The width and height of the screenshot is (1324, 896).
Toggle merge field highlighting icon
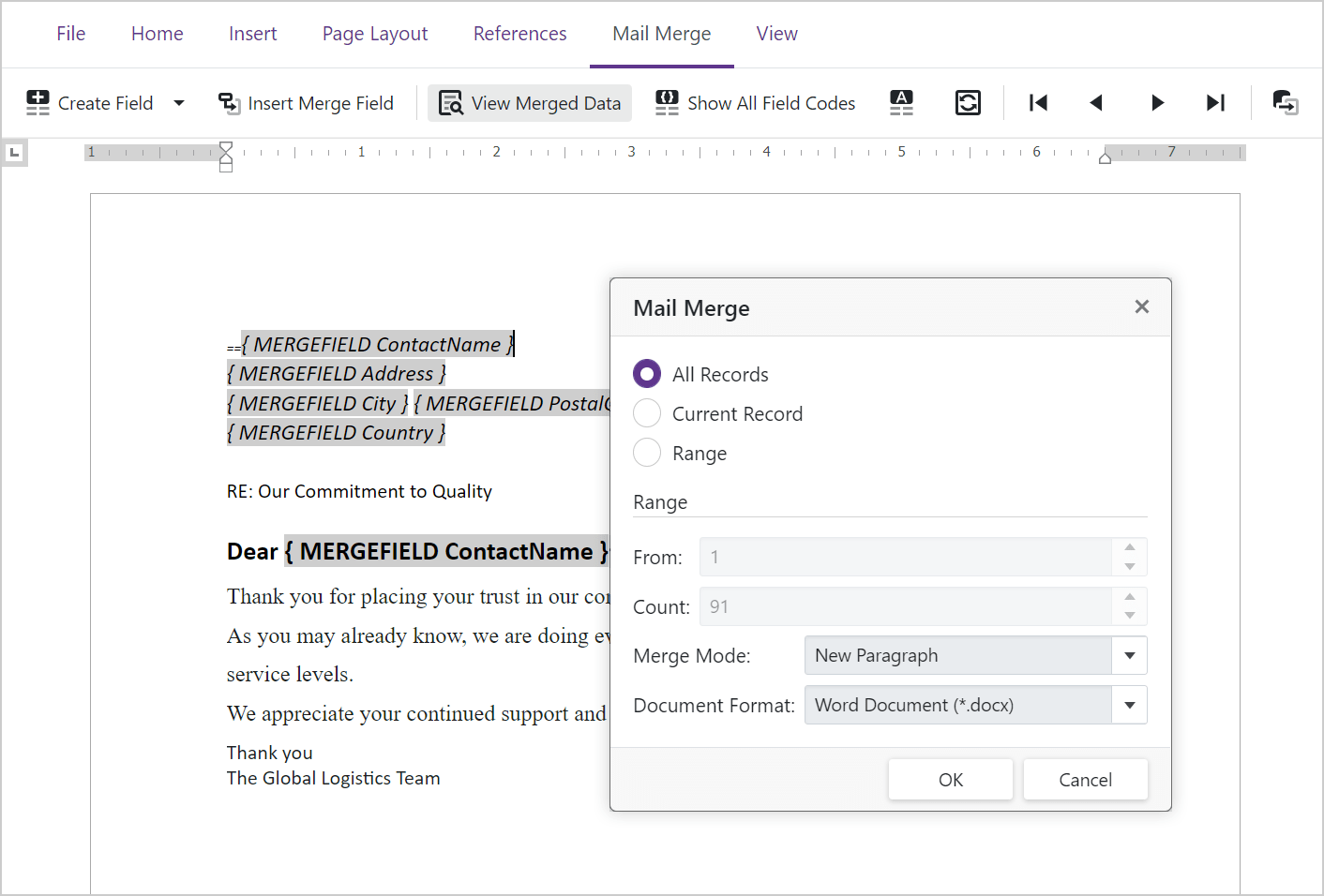tap(901, 103)
